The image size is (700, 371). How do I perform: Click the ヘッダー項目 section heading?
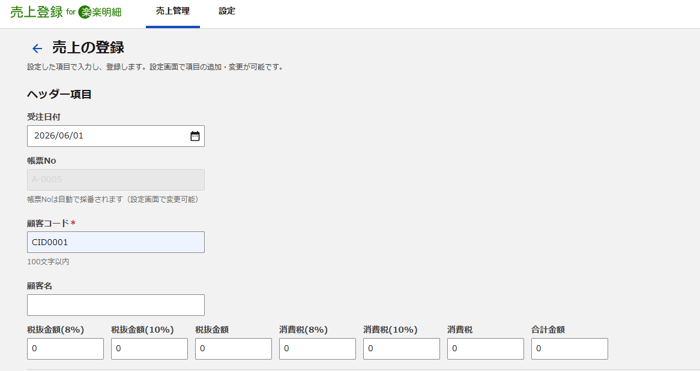59,95
